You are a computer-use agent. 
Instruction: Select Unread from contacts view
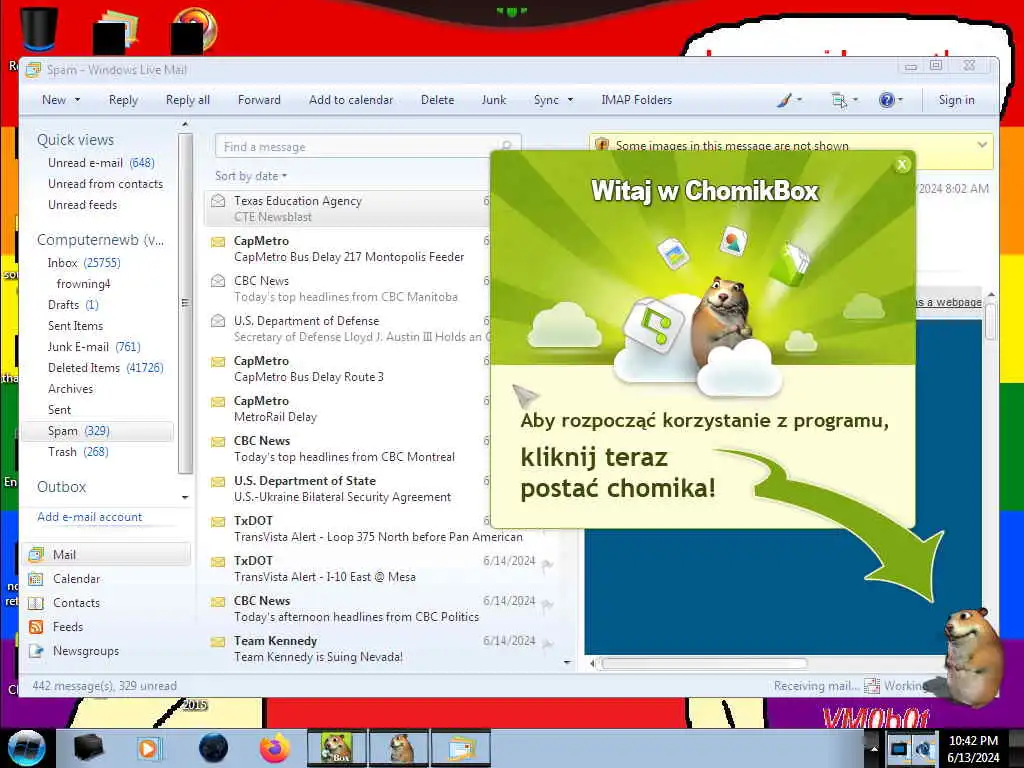click(105, 184)
